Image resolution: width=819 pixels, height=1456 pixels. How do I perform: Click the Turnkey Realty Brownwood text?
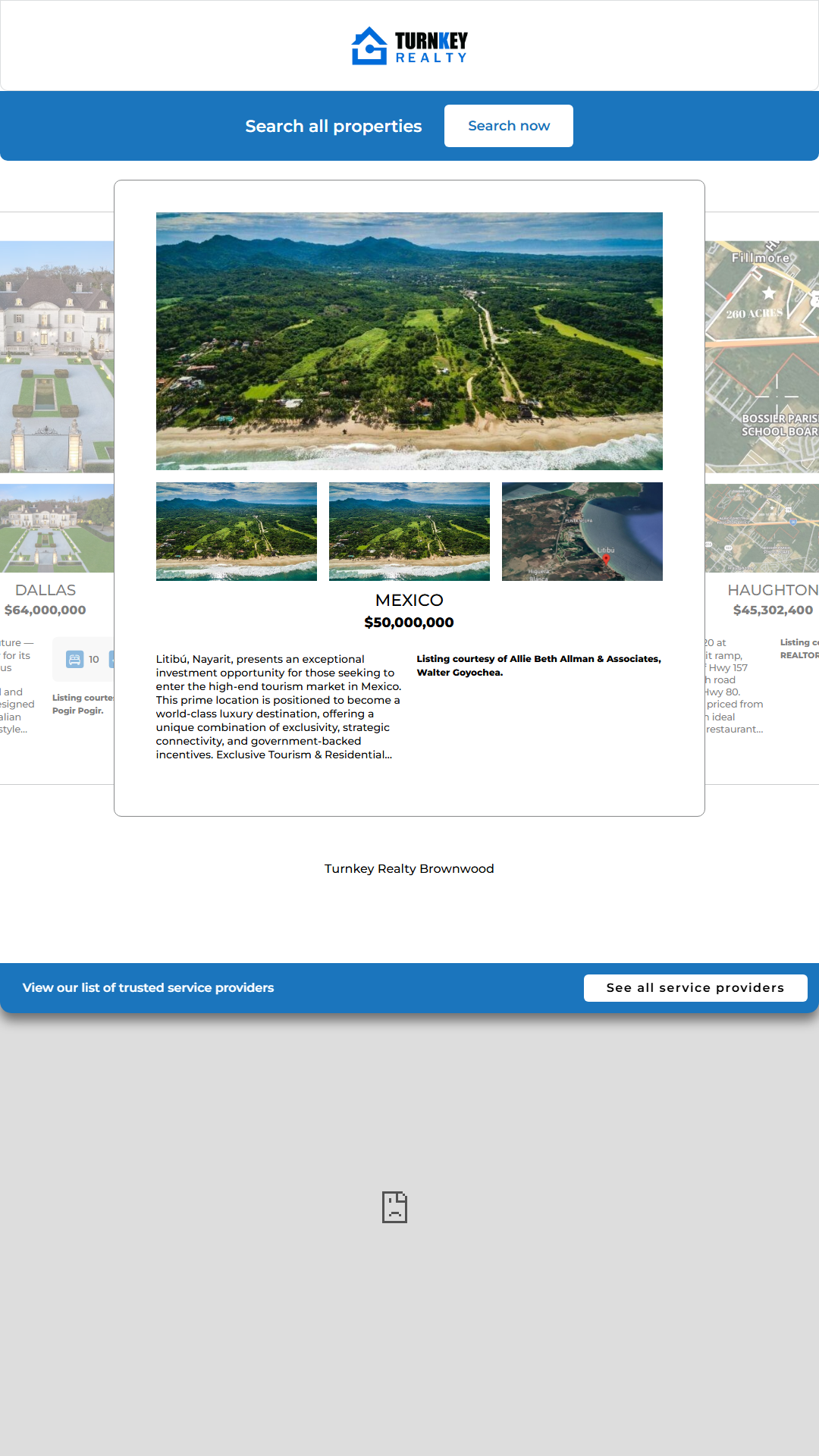point(409,868)
